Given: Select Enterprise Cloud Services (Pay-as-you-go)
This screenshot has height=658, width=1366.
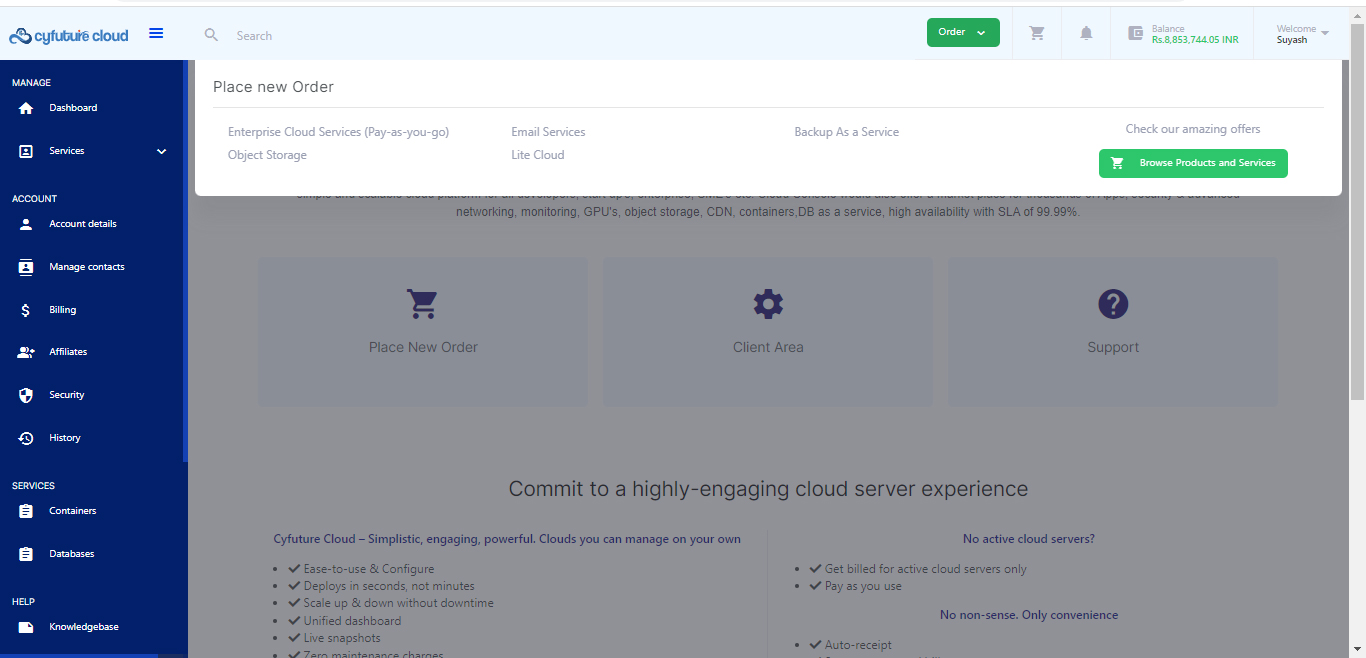Looking at the screenshot, I should pyautogui.click(x=338, y=132).
